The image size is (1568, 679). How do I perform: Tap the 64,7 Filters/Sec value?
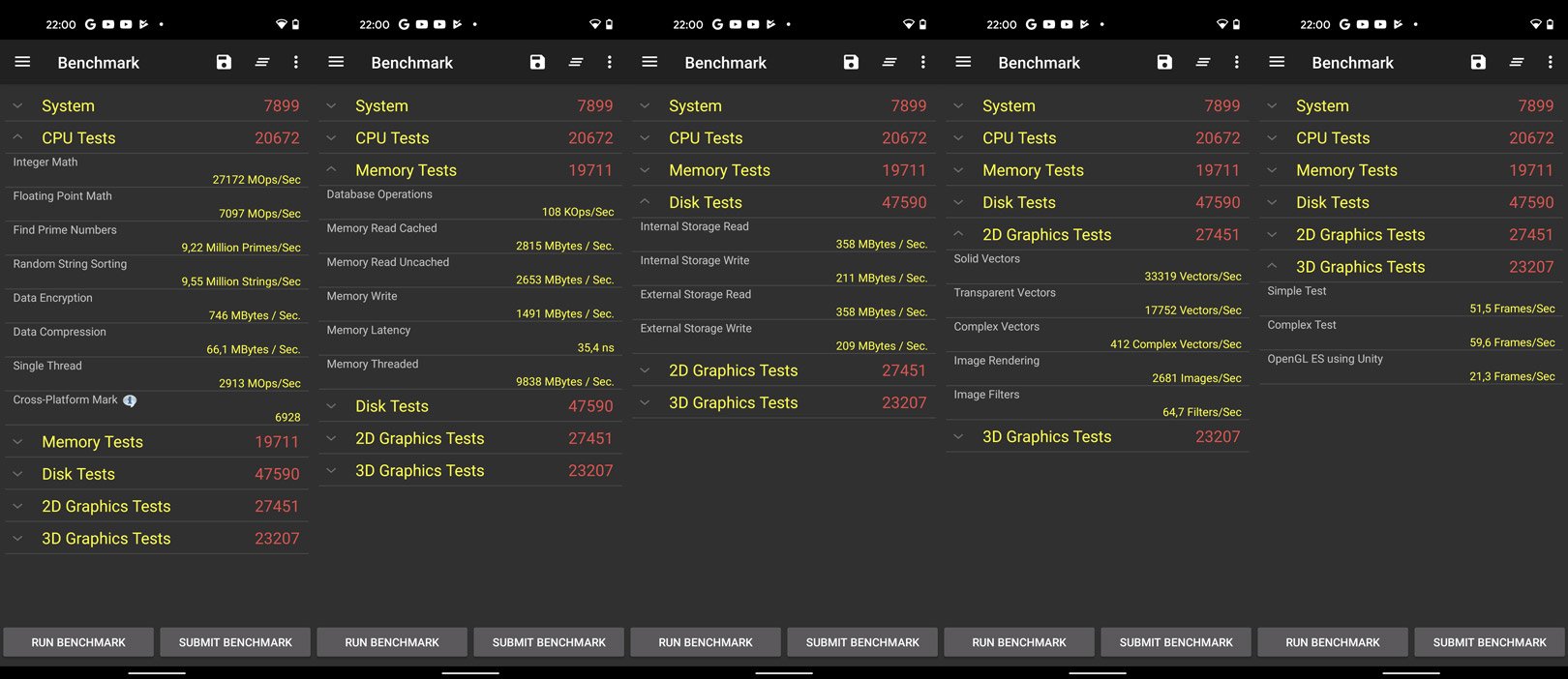1202,412
